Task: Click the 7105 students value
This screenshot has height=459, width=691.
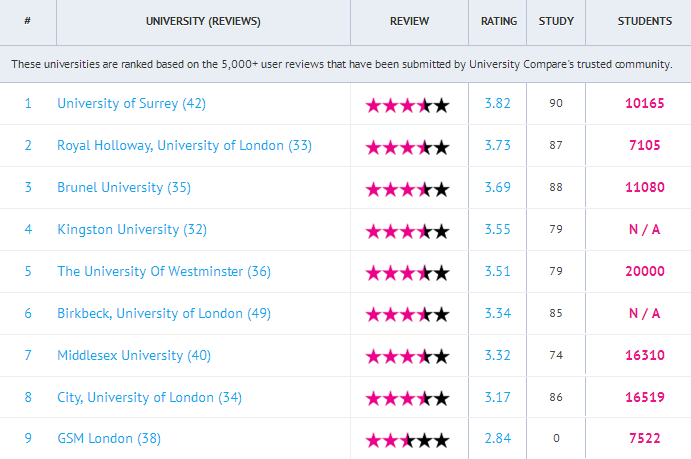Action: (x=645, y=145)
